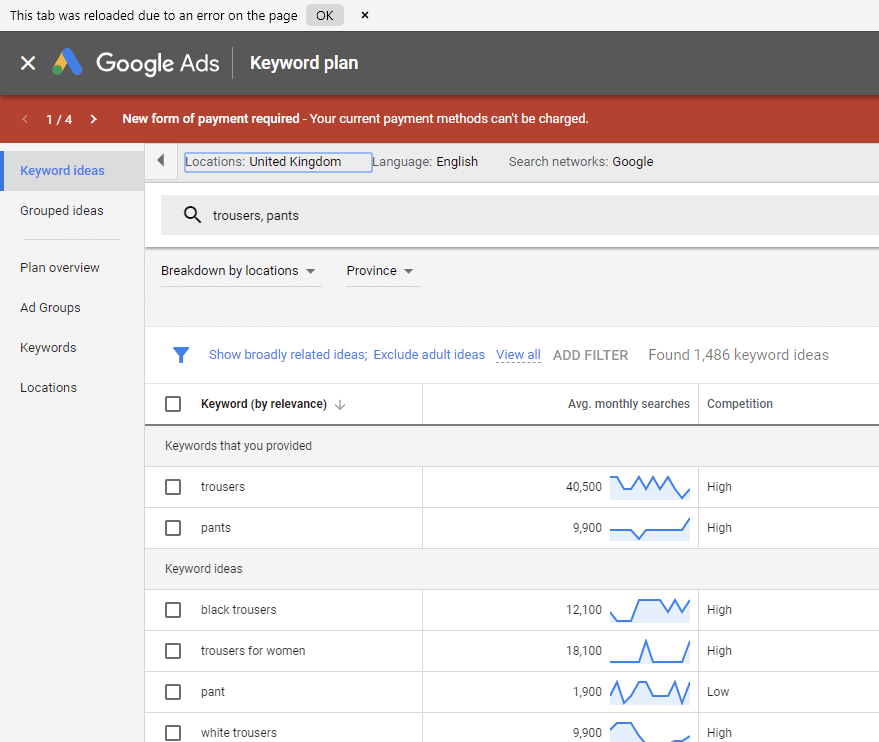
Task: Go to next notification arrow
Action: click(x=93, y=119)
